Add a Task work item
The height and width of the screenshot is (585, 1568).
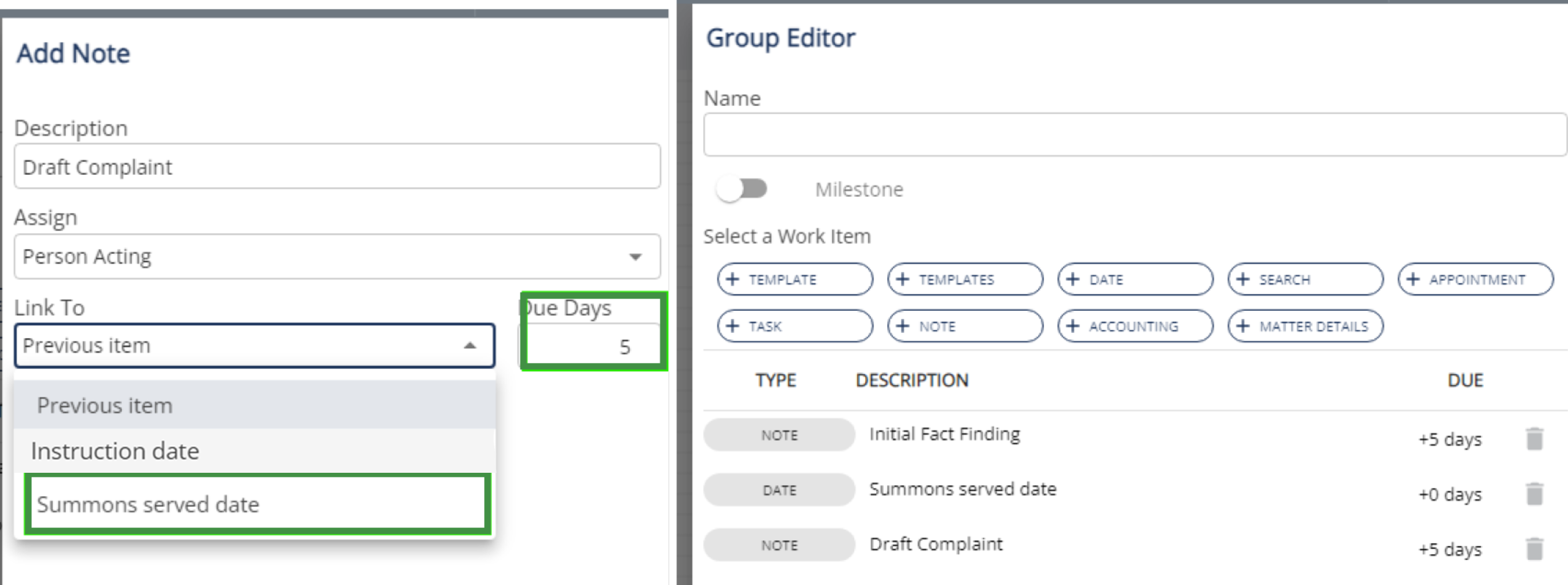[x=794, y=326]
